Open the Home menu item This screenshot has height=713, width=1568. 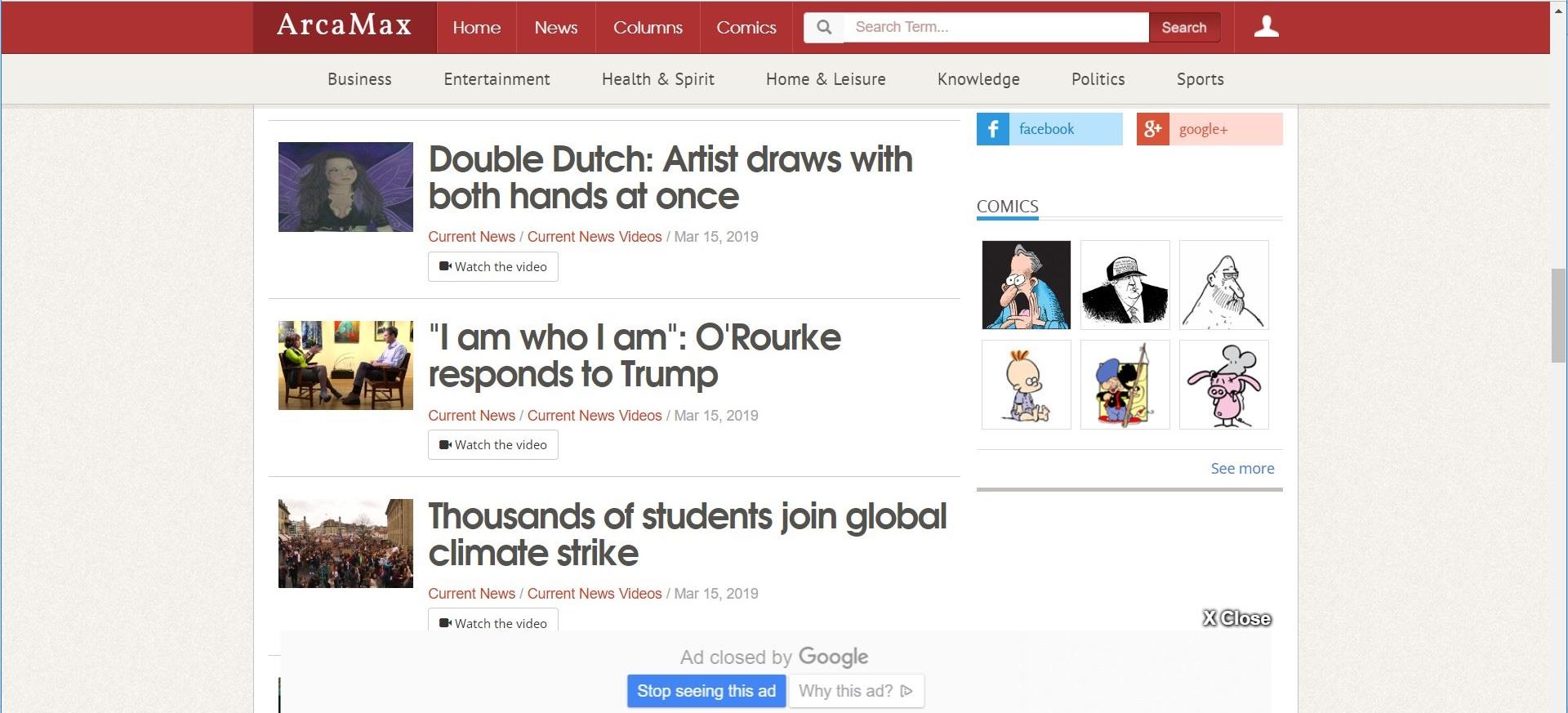pos(477,28)
